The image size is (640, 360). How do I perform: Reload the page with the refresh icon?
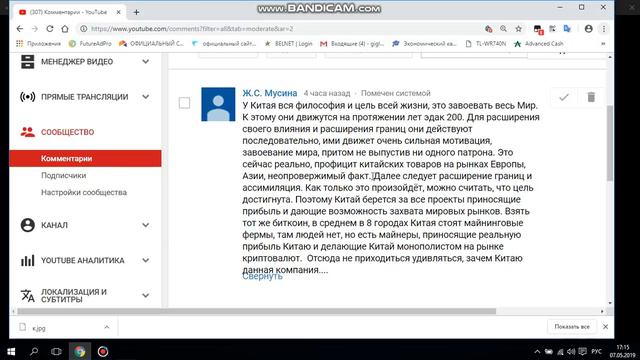point(50,29)
